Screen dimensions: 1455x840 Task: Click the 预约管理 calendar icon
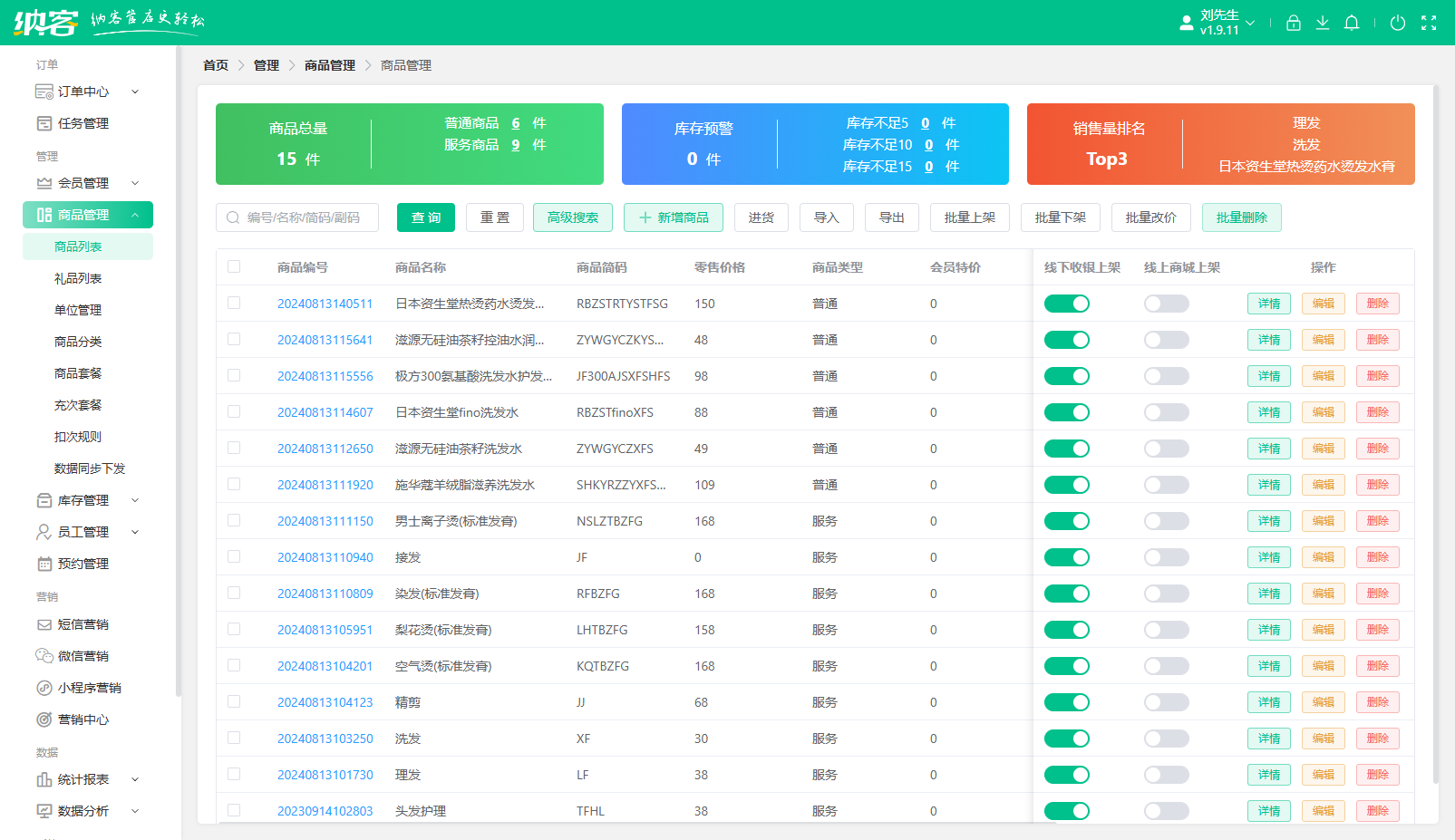(44, 564)
